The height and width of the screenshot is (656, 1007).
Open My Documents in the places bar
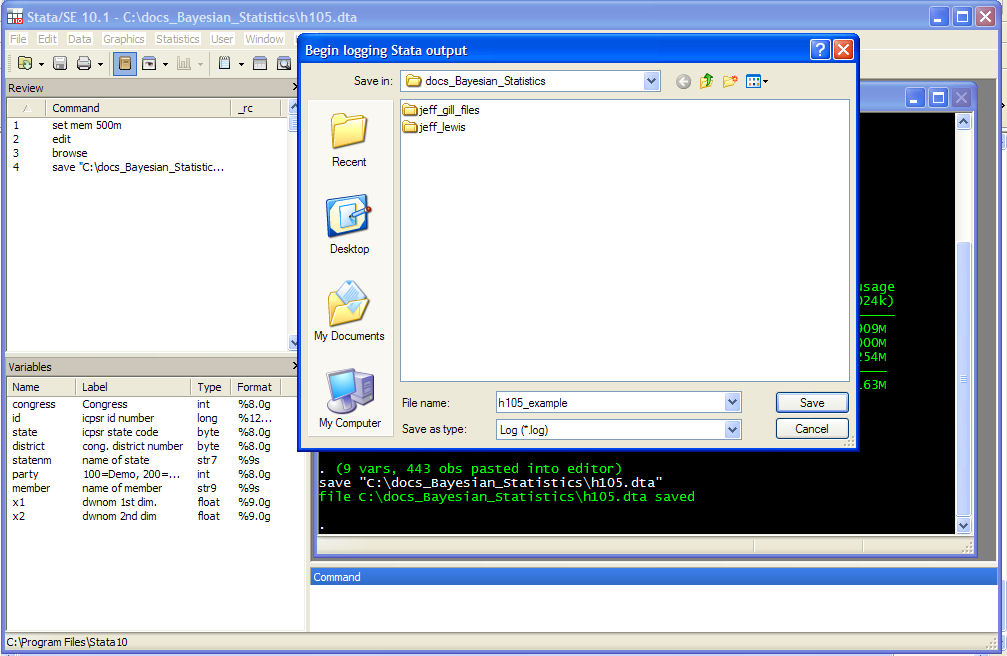349,312
